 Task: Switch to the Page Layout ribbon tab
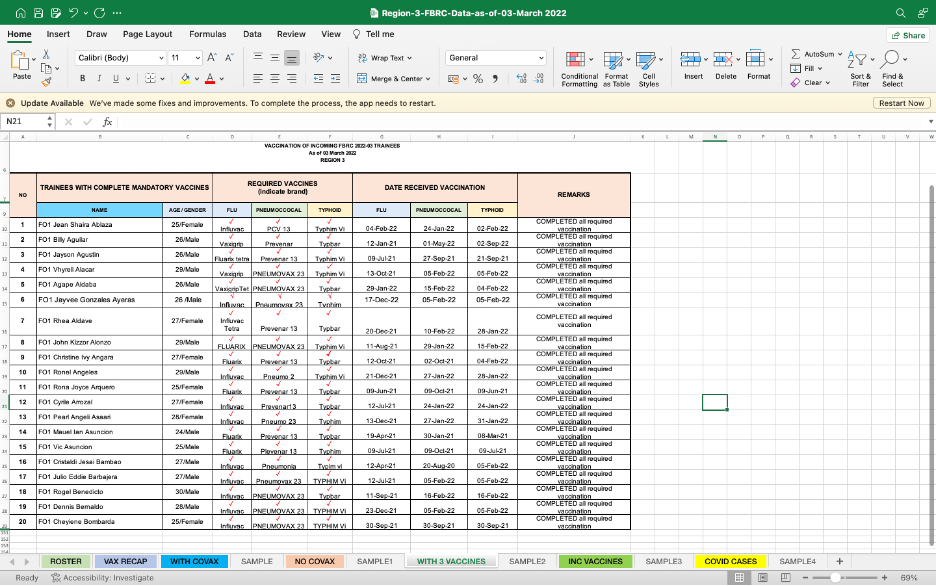click(147, 34)
